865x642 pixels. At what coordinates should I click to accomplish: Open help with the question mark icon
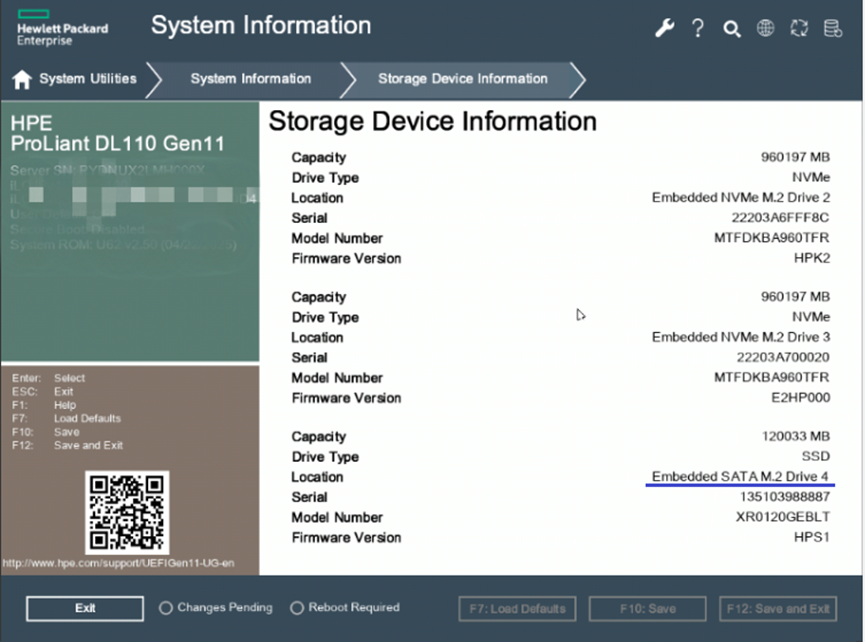click(x=698, y=28)
